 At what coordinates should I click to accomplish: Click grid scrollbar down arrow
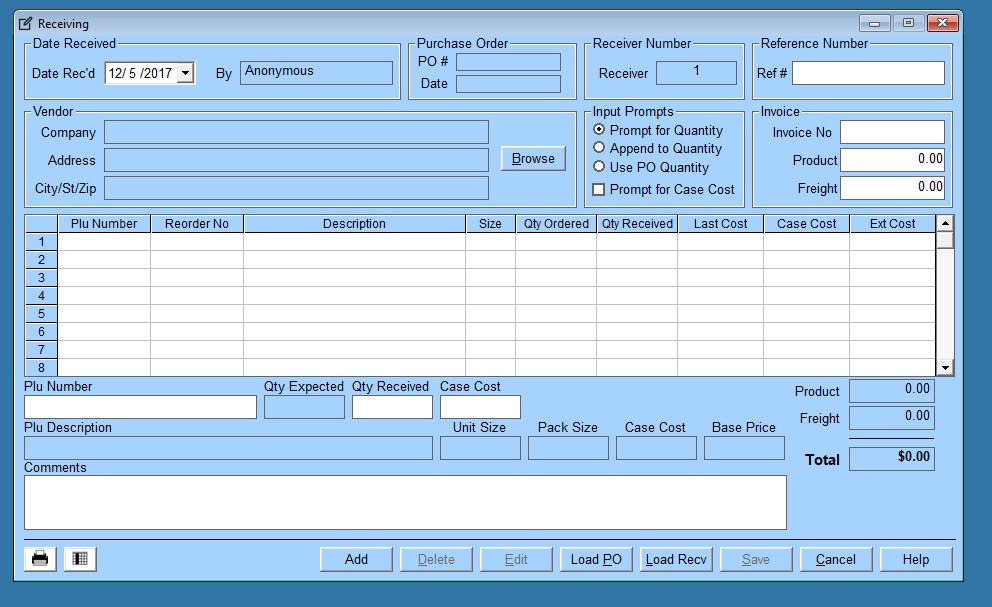(x=945, y=367)
